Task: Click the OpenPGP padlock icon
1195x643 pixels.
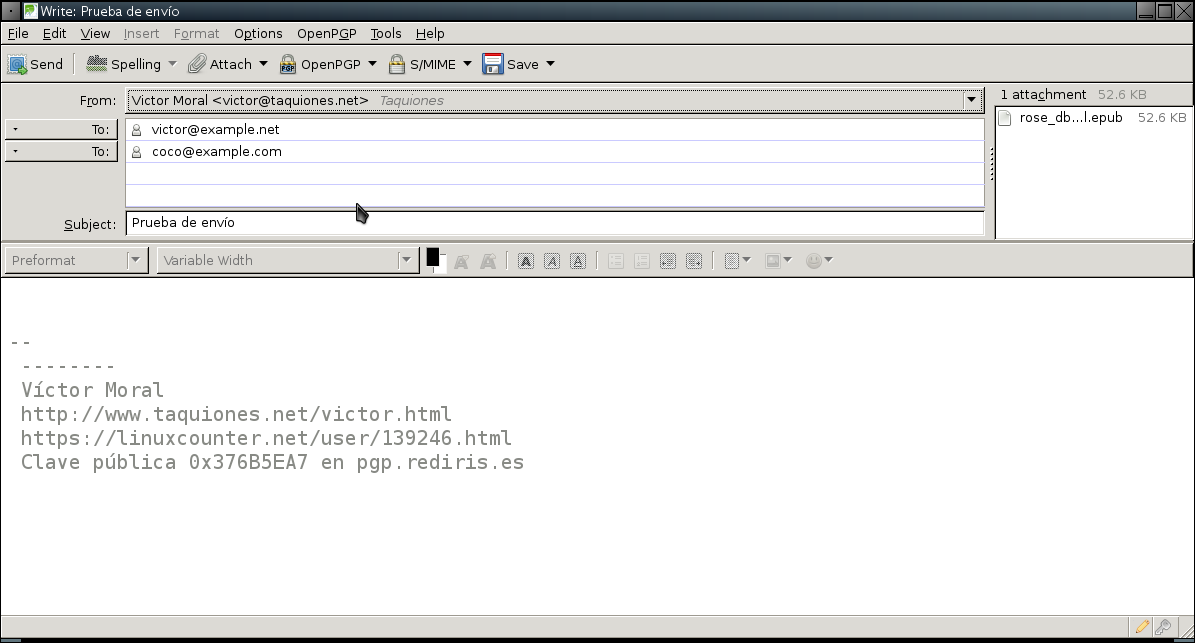Action: pyautogui.click(x=287, y=65)
